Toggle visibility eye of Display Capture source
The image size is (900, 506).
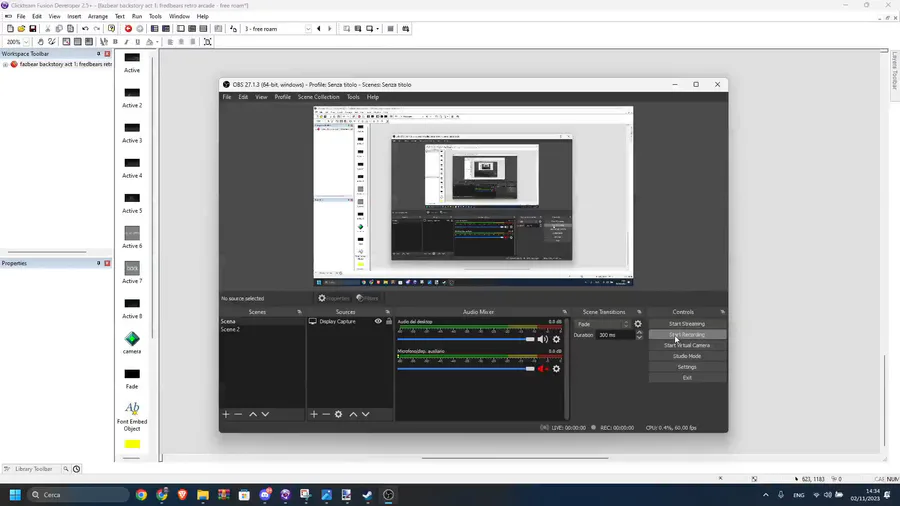378,321
